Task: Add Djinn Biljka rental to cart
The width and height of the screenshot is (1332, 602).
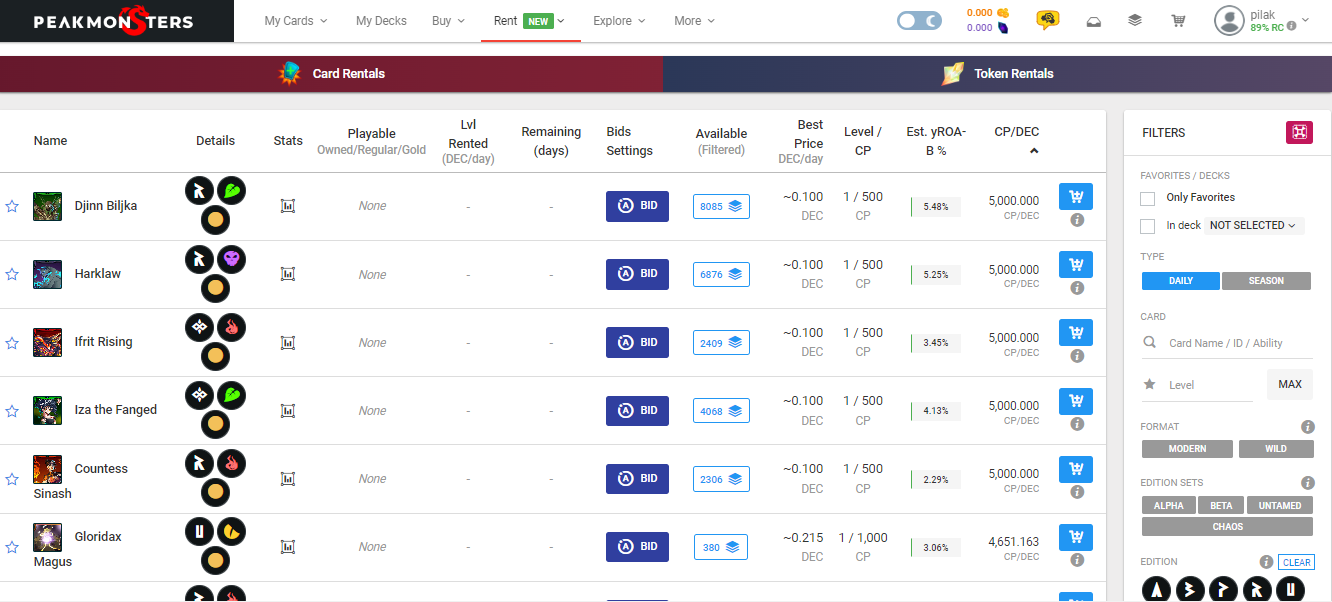Action: (1076, 197)
